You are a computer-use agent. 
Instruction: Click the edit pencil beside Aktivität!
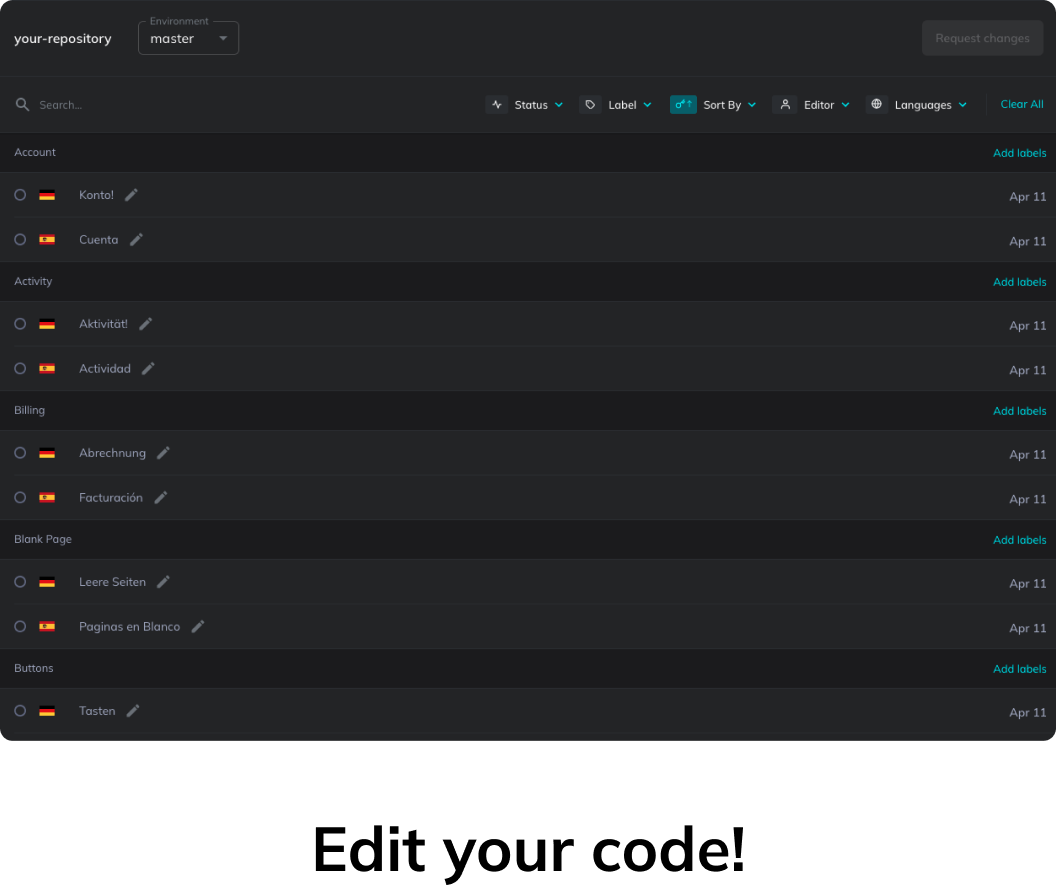146,324
